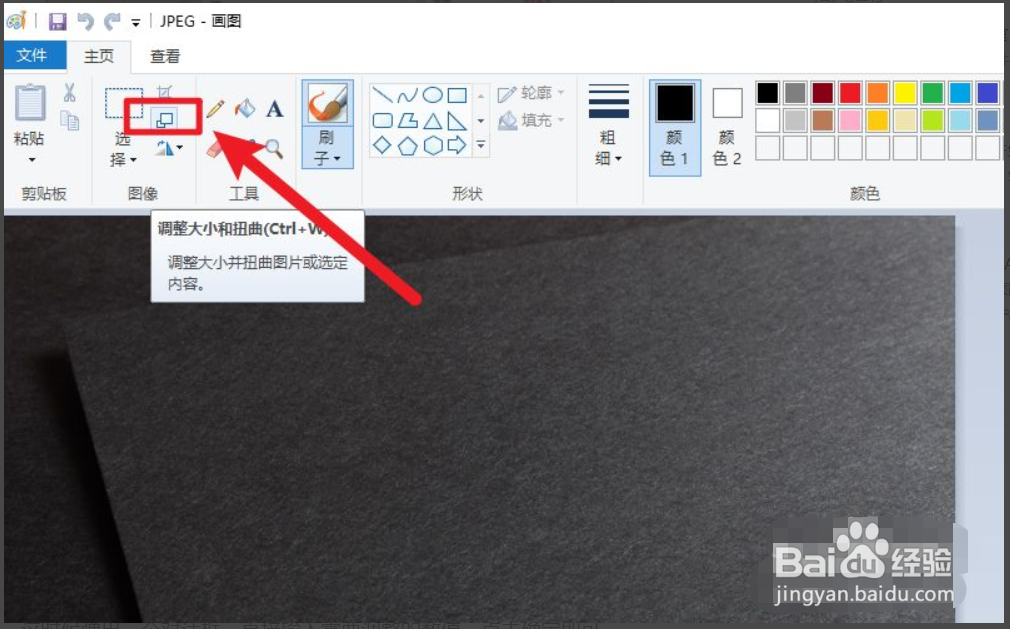
Task: Pick the dark red color swatch
Action: pyautogui.click(x=823, y=93)
